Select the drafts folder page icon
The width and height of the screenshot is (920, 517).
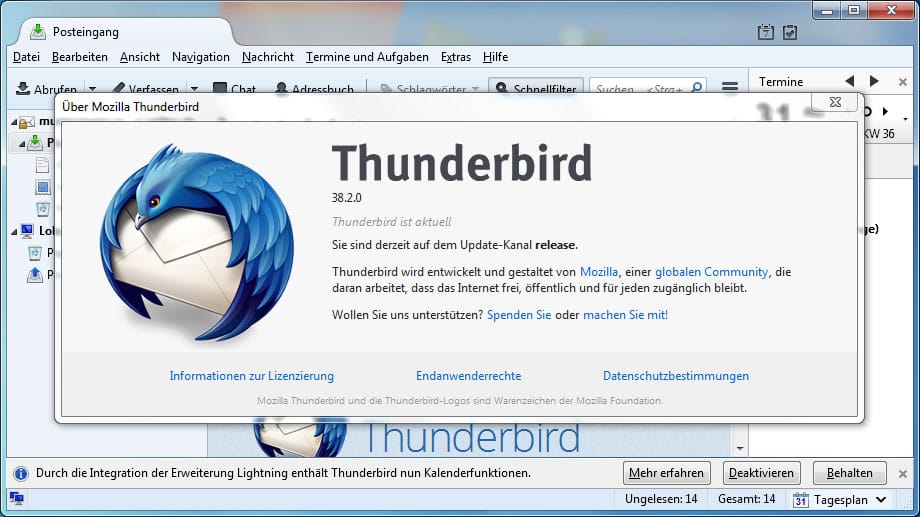coord(42,165)
